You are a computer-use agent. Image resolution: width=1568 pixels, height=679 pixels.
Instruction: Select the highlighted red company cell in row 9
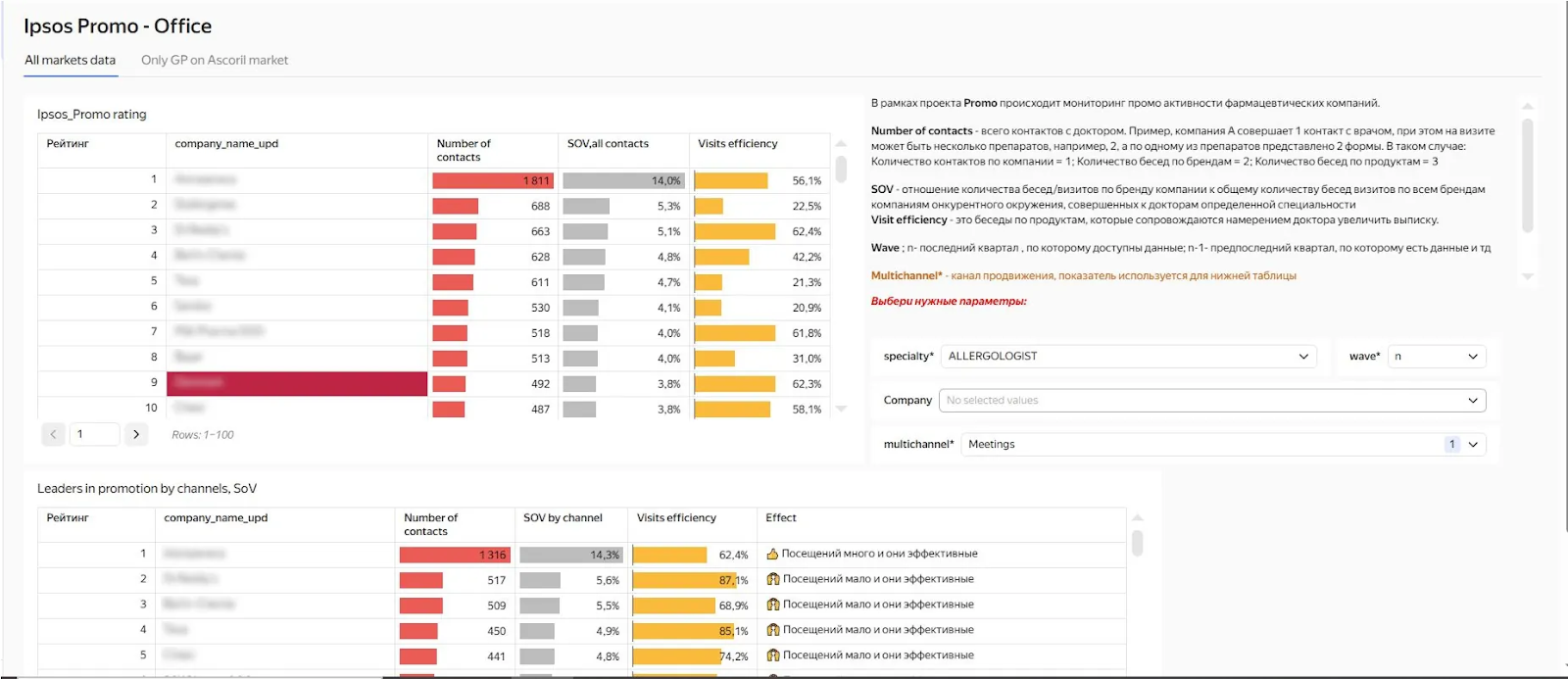tap(296, 383)
